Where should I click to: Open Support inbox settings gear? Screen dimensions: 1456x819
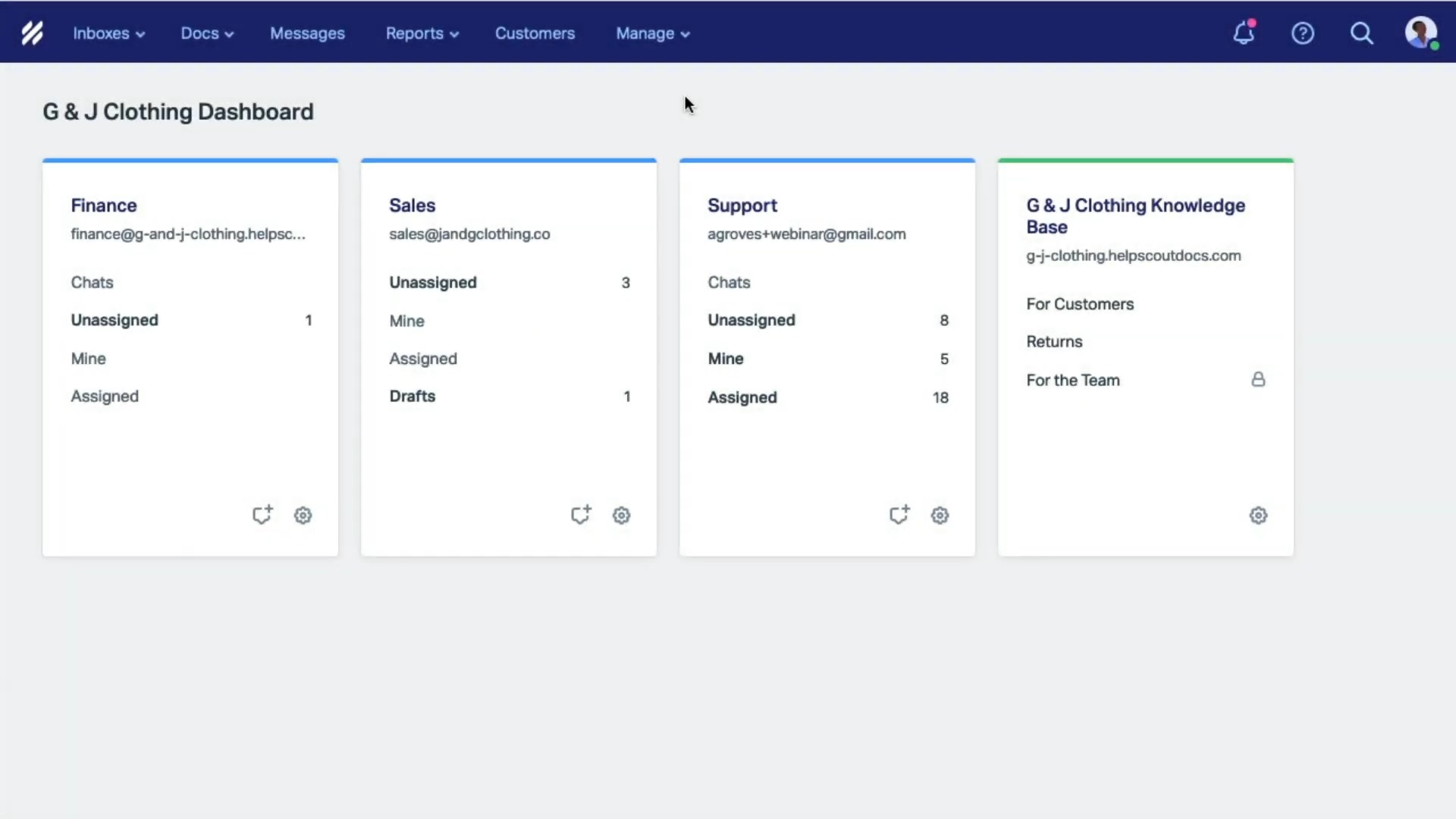pos(940,516)
